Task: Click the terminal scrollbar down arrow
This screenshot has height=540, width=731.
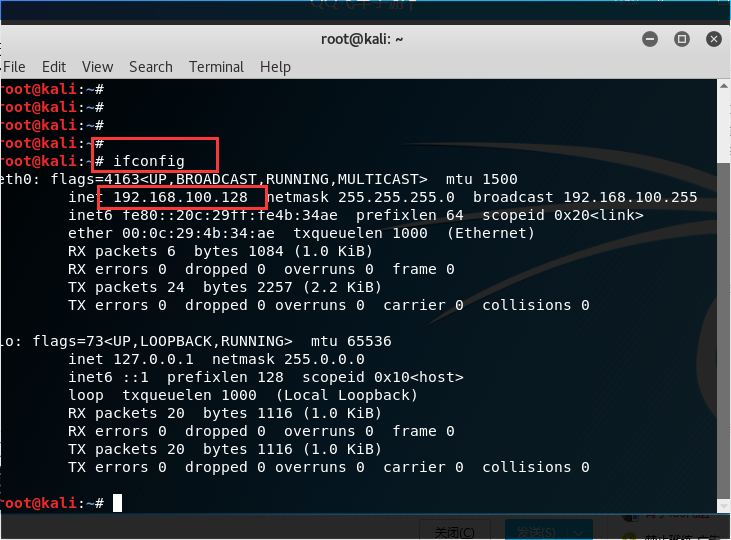Action: [724, 506]
